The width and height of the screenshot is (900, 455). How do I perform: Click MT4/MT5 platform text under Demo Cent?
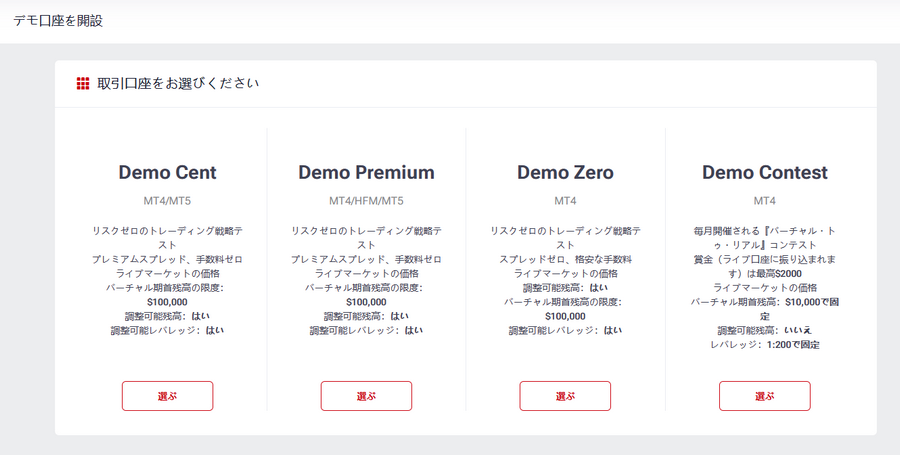click(x=168, y=201)
